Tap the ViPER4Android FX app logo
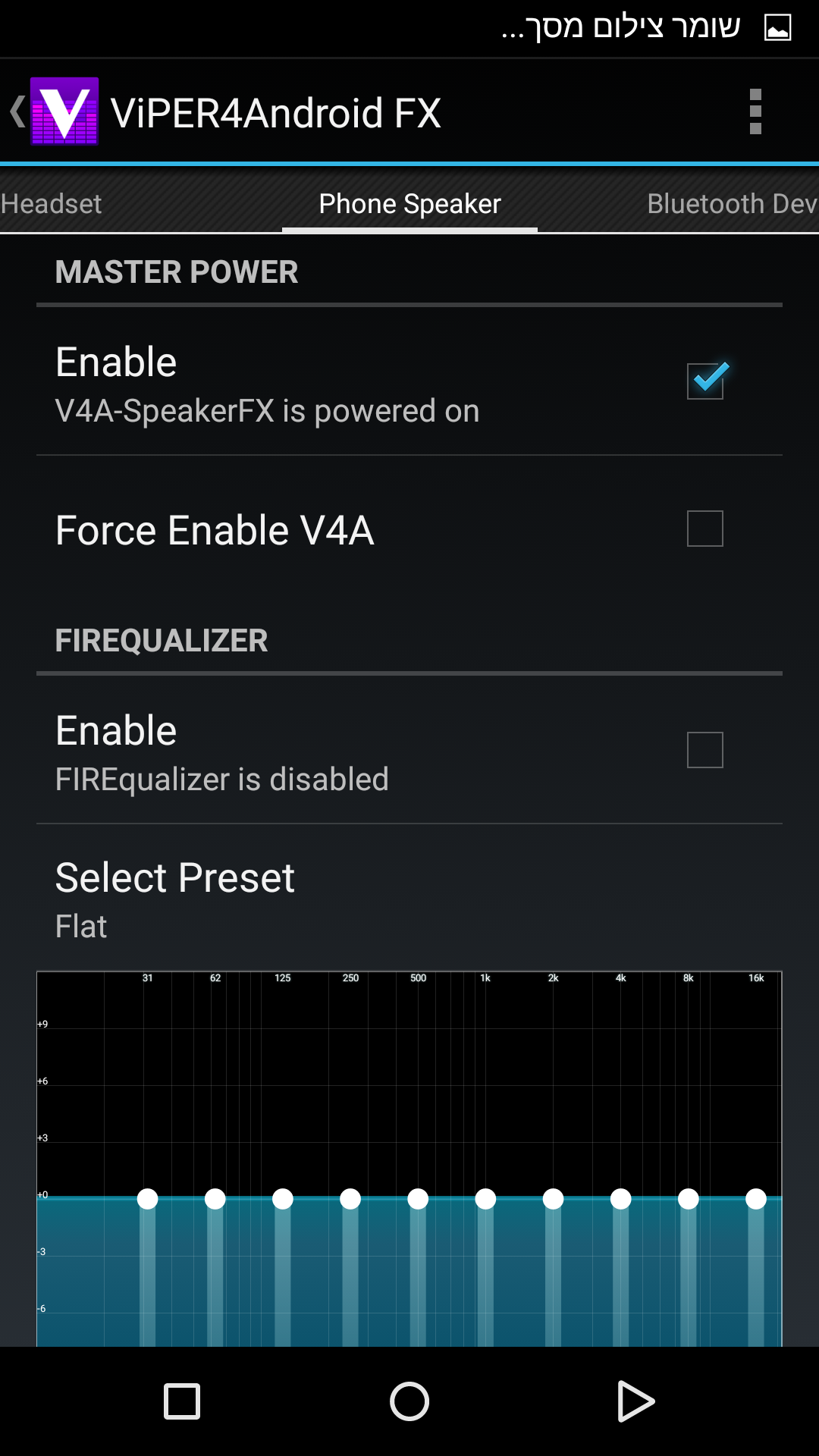This screenshot has height=1456, width=819. 64,111
